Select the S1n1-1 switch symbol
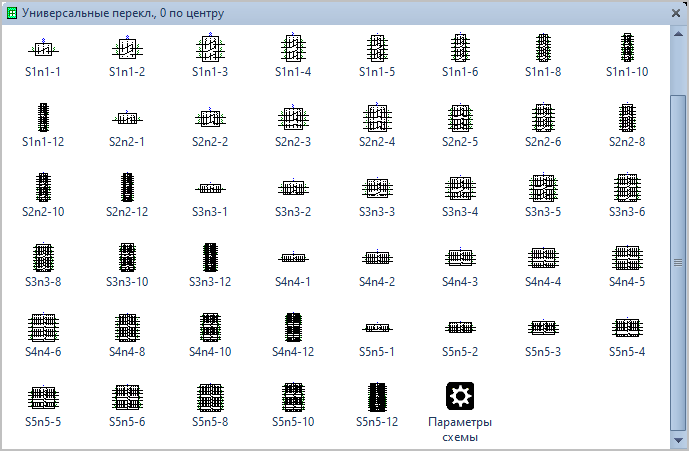The image size is (689, 451). (43, 49)
